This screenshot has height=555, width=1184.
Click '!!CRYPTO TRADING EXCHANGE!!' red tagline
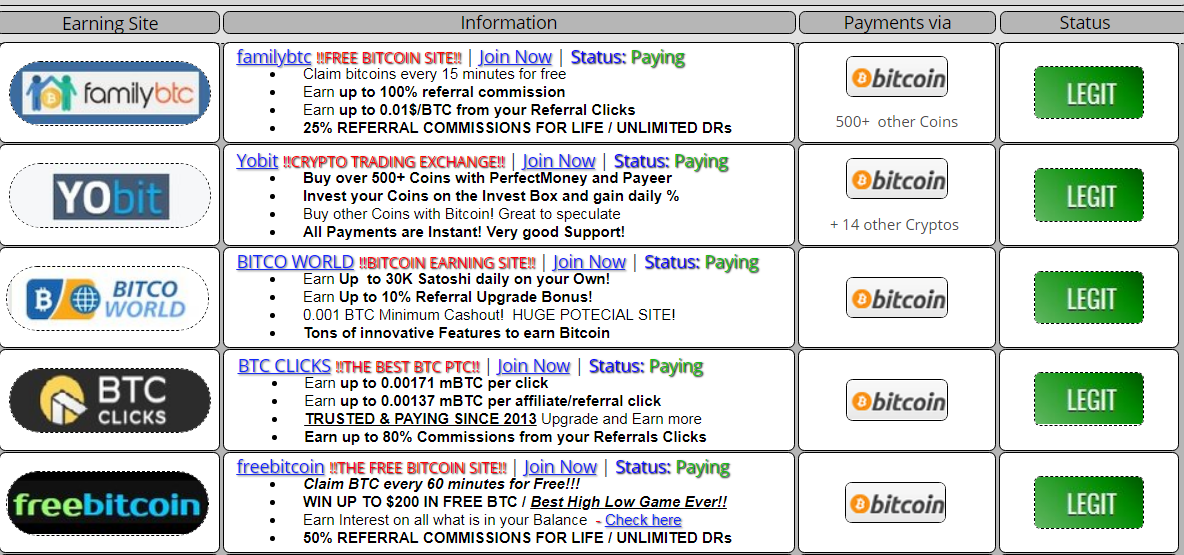click(393, 162)
